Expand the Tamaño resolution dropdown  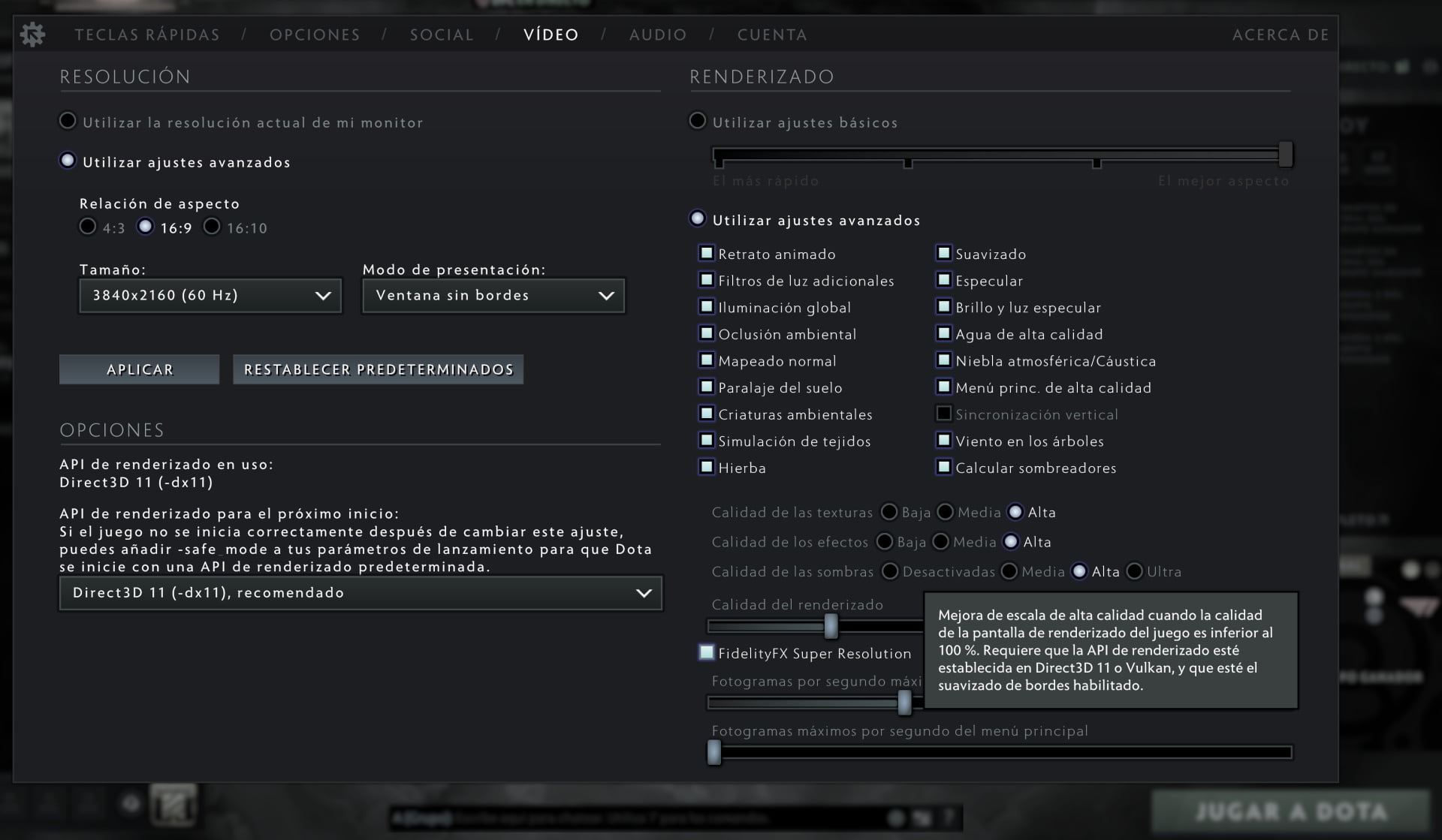[x=210, y=296]
